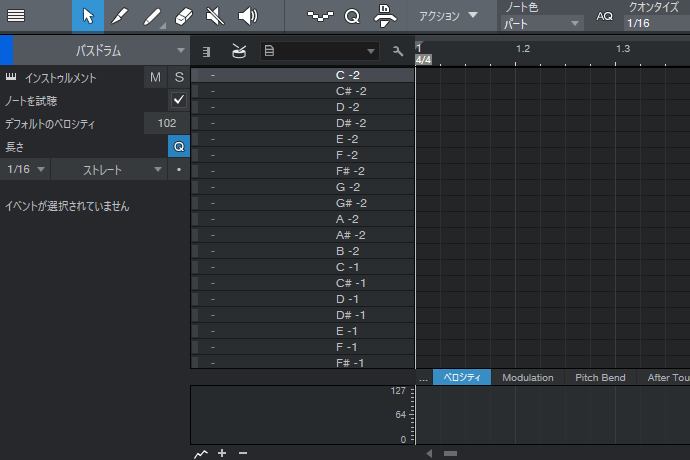Click the AQ auto-quantize button
Screen dimensions: 690x460
(x=604, y=16)
